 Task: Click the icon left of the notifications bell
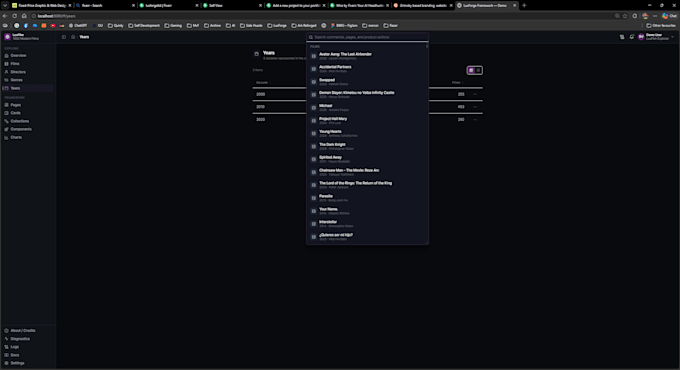coord(622,37)
